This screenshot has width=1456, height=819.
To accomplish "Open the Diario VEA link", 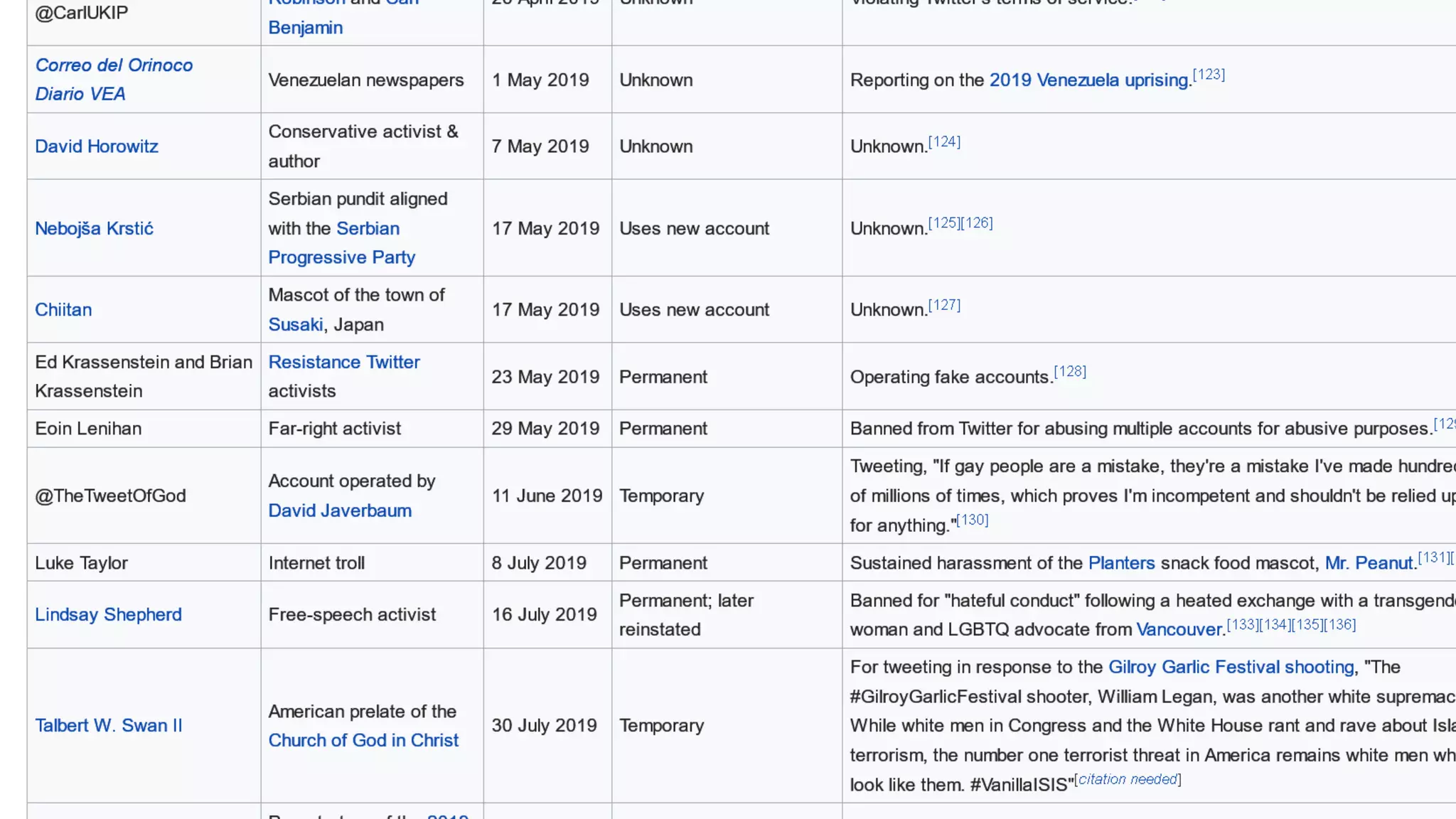I will pos(80,95).
